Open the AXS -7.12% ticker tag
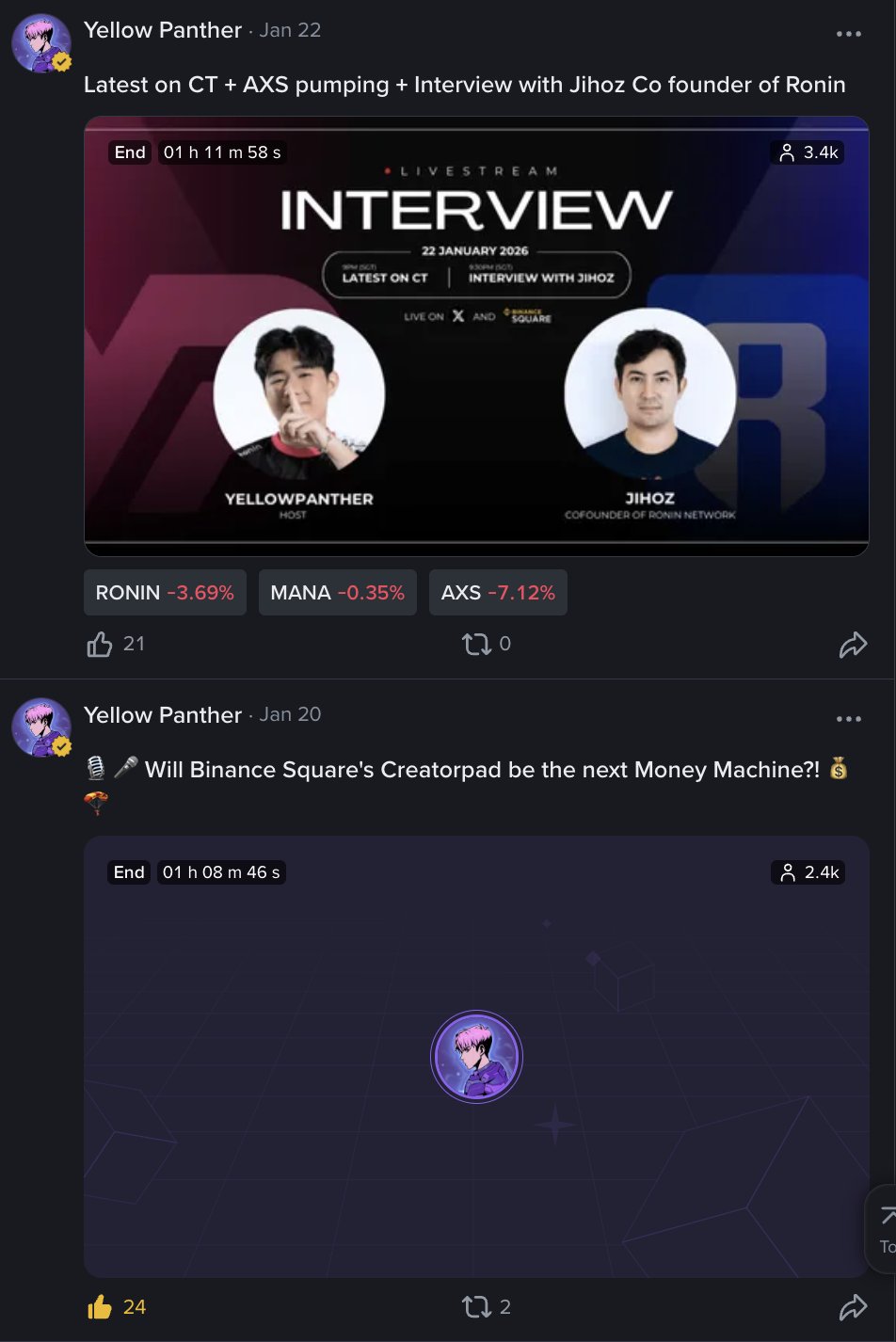This screenshot has height=1342, width=896. 498,593
